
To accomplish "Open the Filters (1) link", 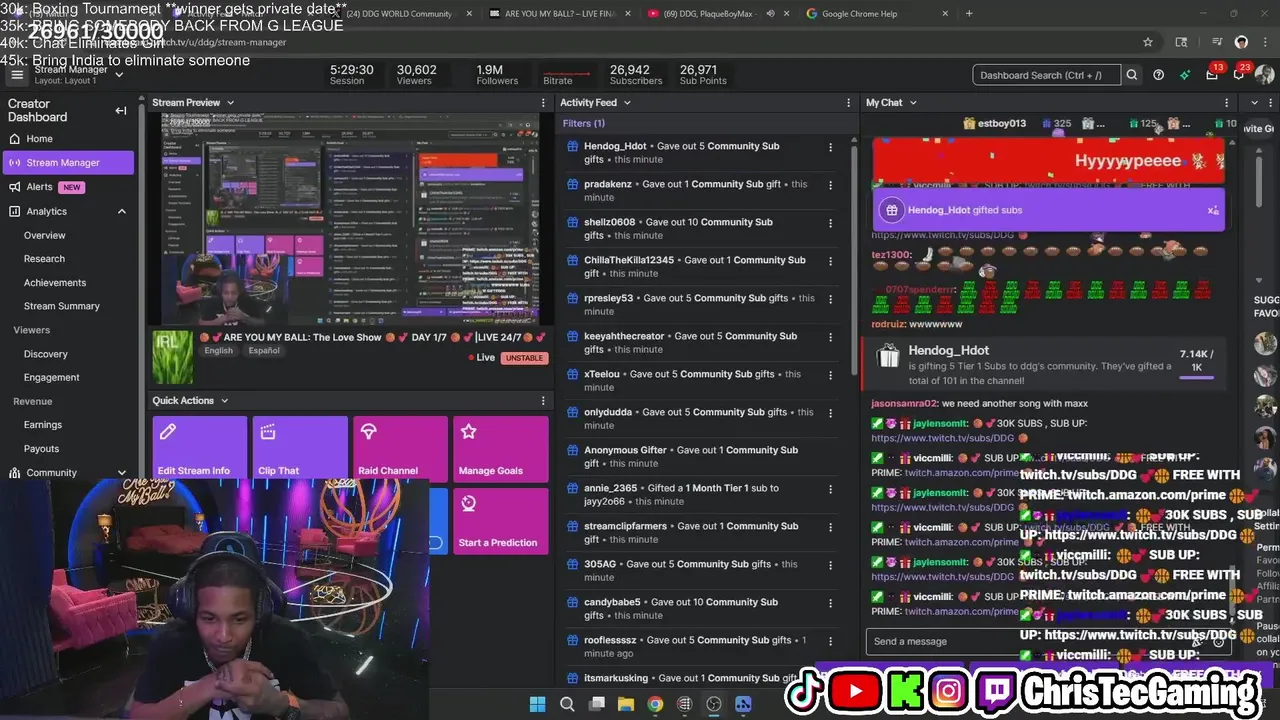I will (584, 123).
